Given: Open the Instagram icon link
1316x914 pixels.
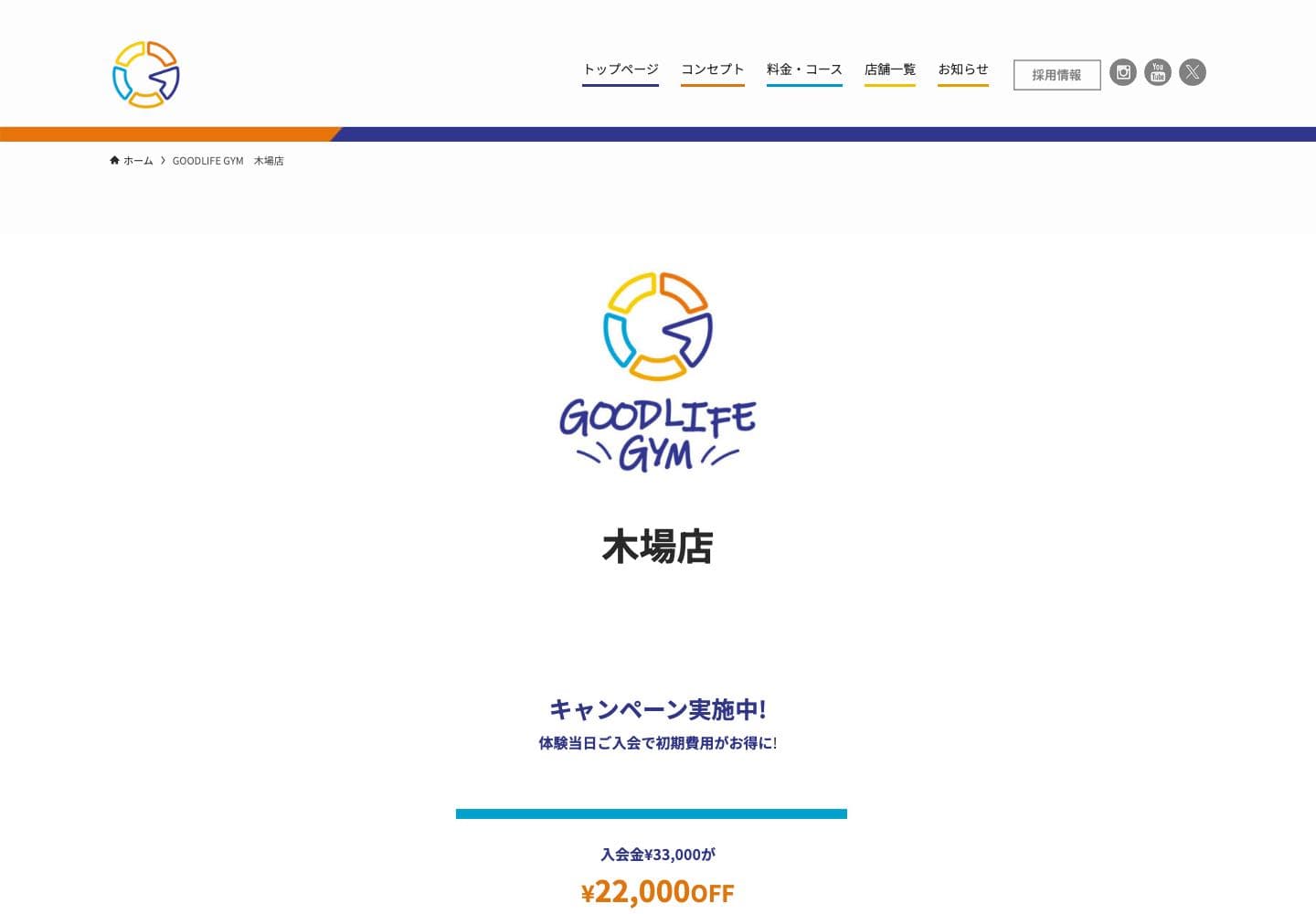Looking at the screenshot, I should [1123, 72].
